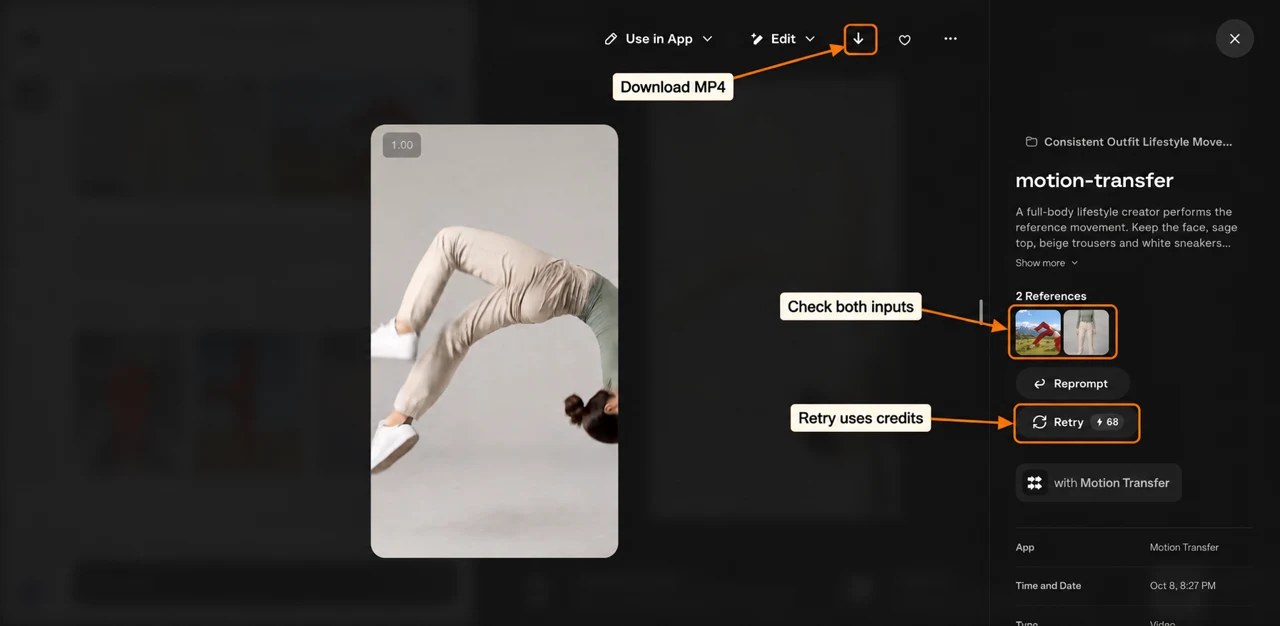1280x626 pixels.
Task: Click the Oct 8, 8:27 PM date value
Action: point(1183,586)
